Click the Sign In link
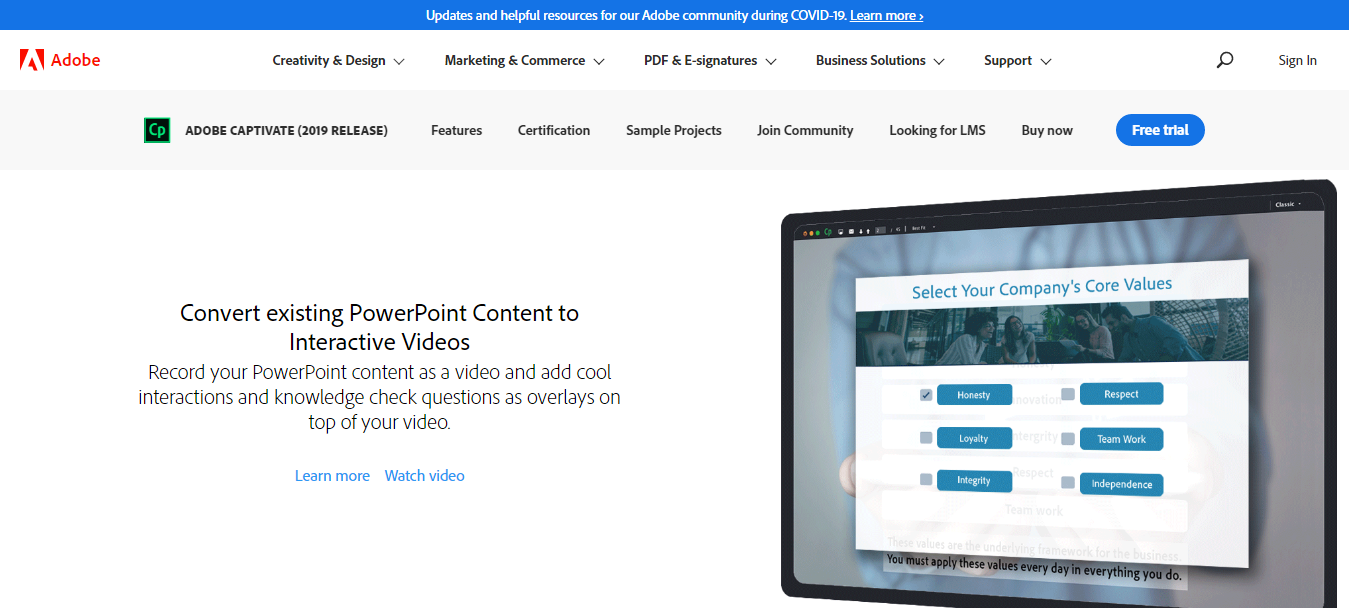Image resolution: width=1349 pixels, height=608 pixels. coord(1297,60)
